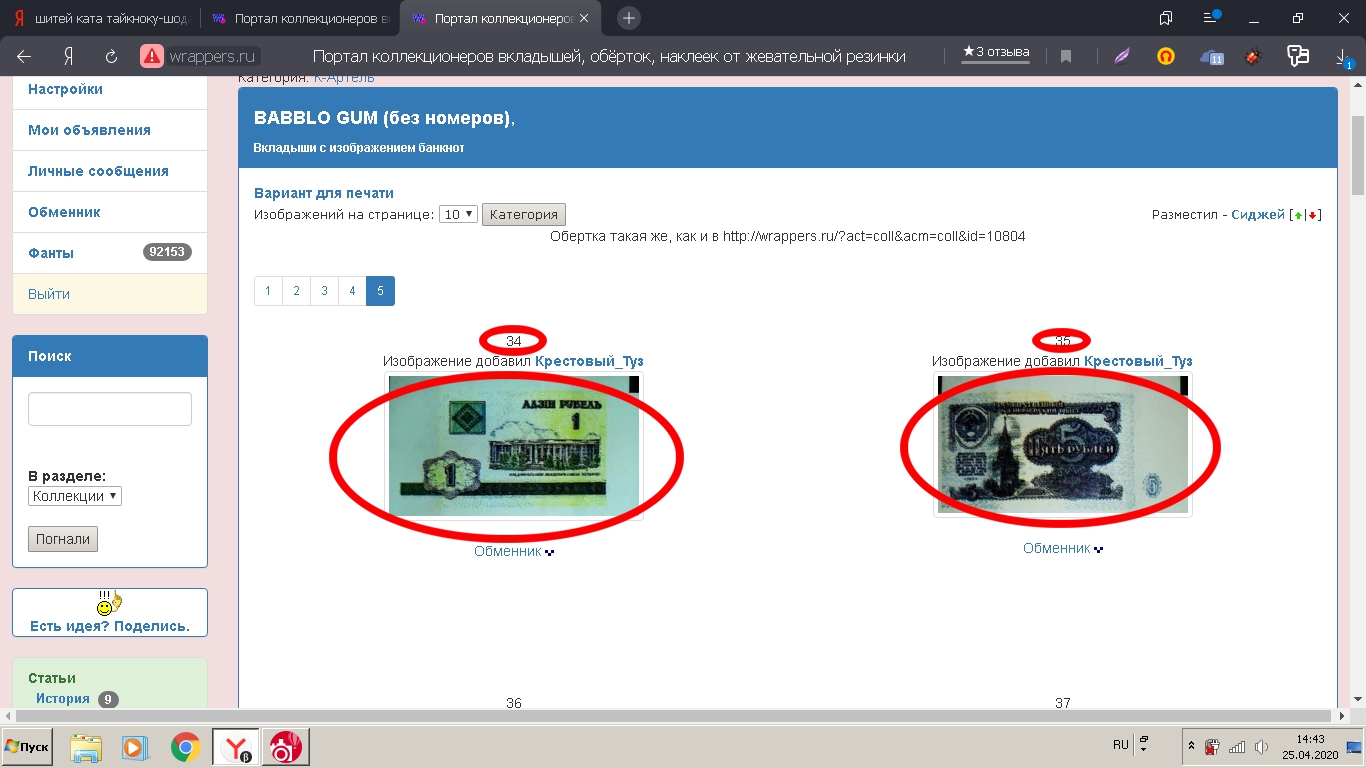Open the 'В разделе' Коллекции dropdown

75,496
